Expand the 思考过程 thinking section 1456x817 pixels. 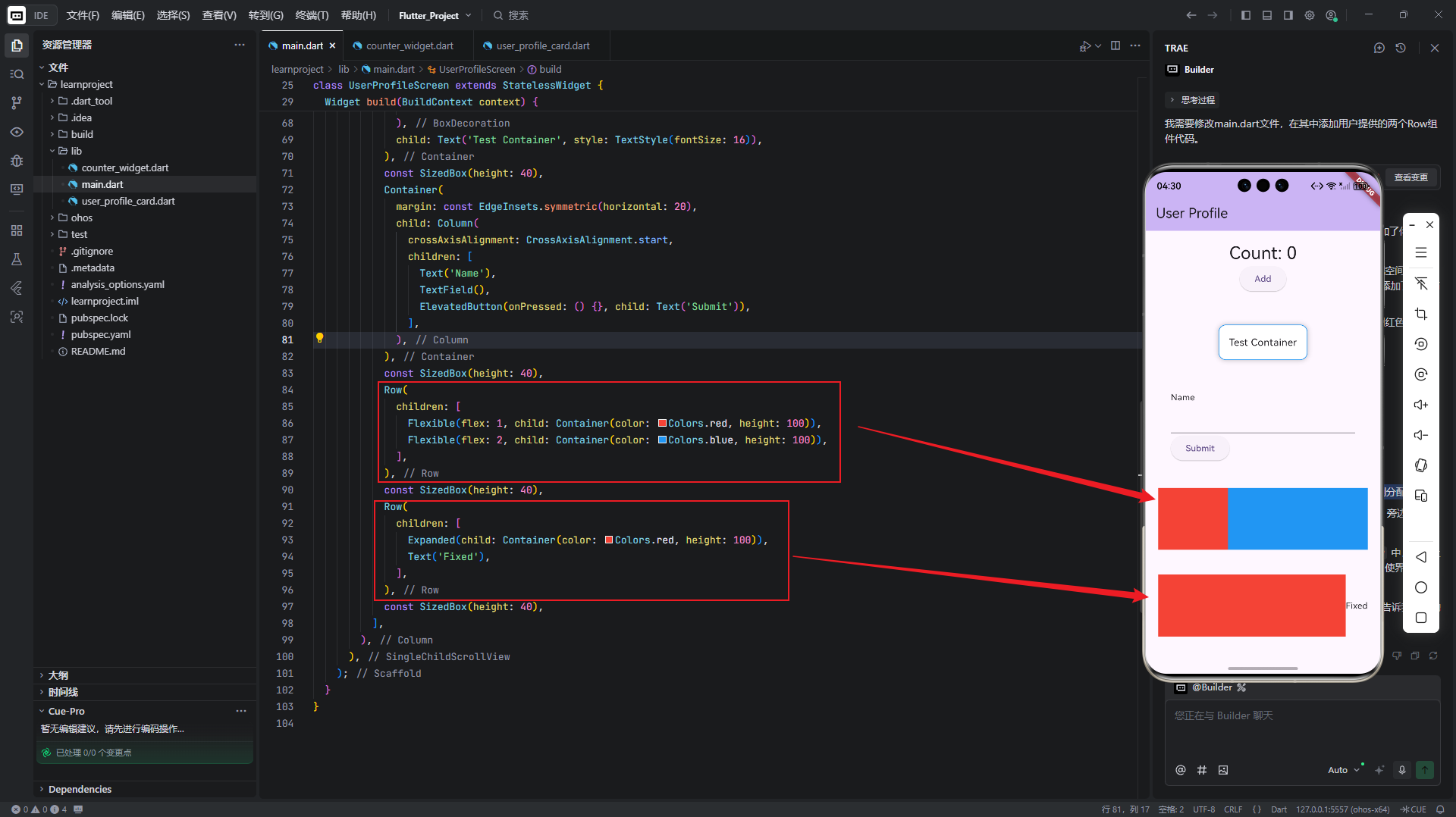click(1193, 100)
